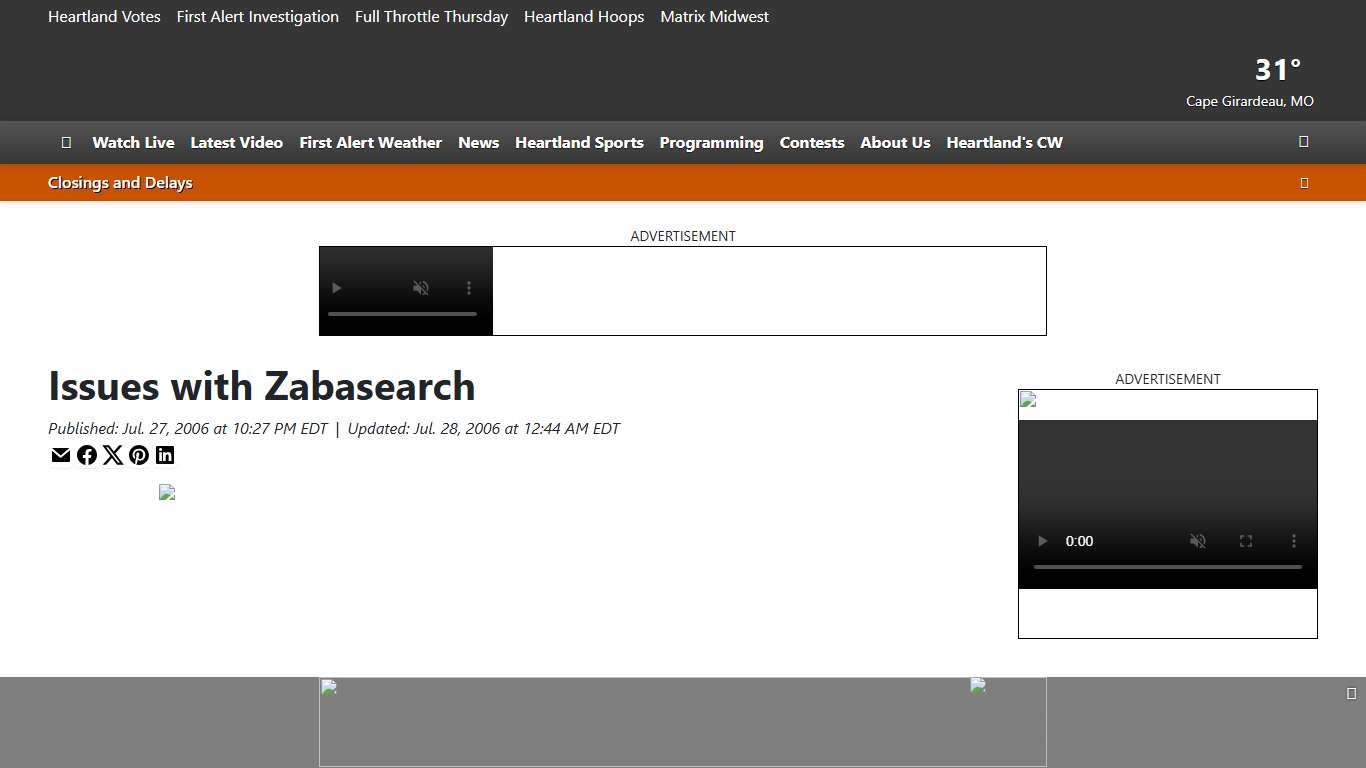Open the Closings and Delays page
Viewport: 1366px width, 768px height.
pyautogui.click(x=120, y=182)
